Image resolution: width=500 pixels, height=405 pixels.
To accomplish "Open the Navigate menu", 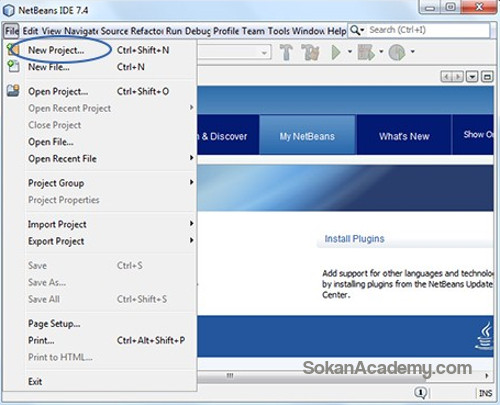I will (81, 31).
